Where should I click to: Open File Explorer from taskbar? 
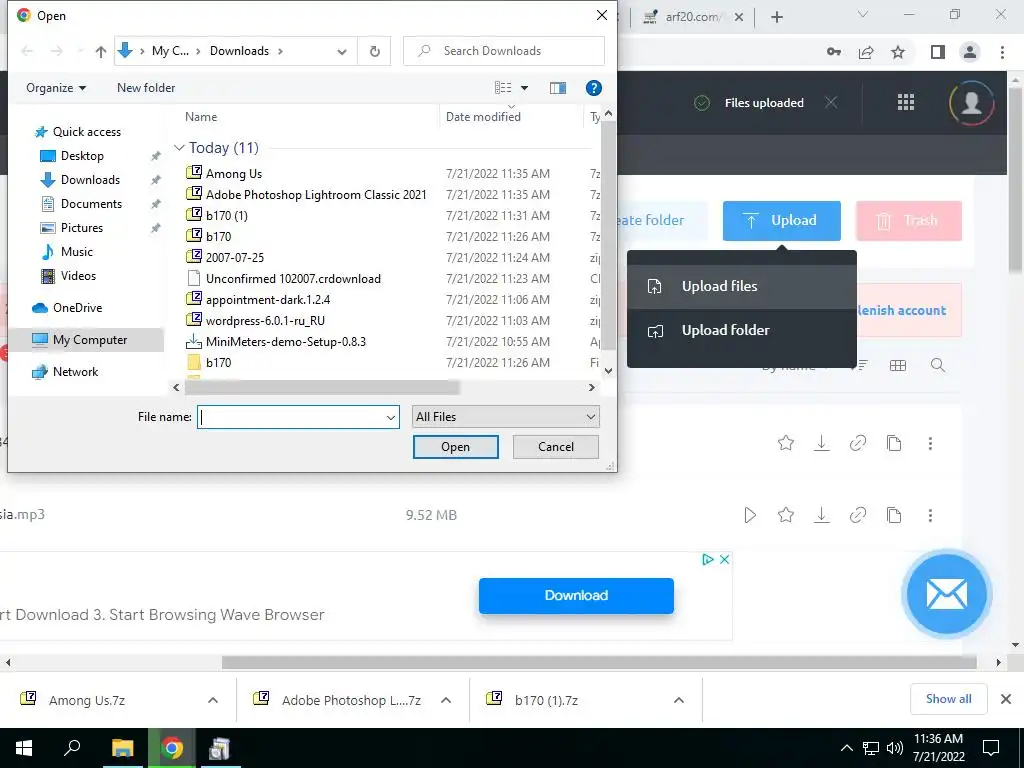click(122, 748)
